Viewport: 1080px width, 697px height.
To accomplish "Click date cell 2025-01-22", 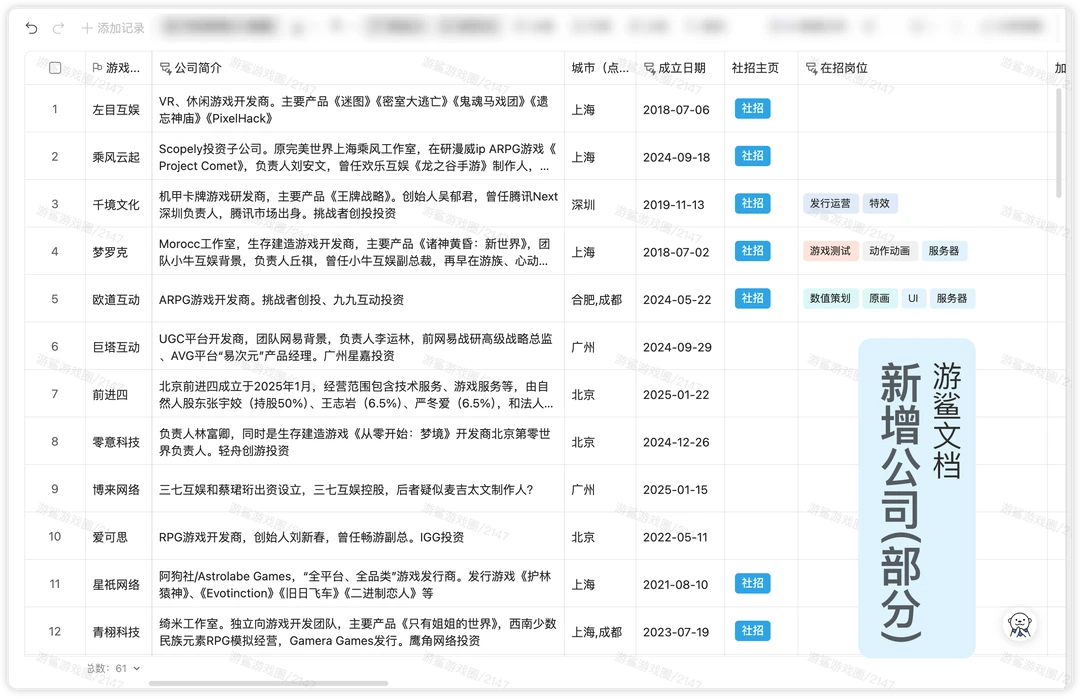I will point(680,395).
